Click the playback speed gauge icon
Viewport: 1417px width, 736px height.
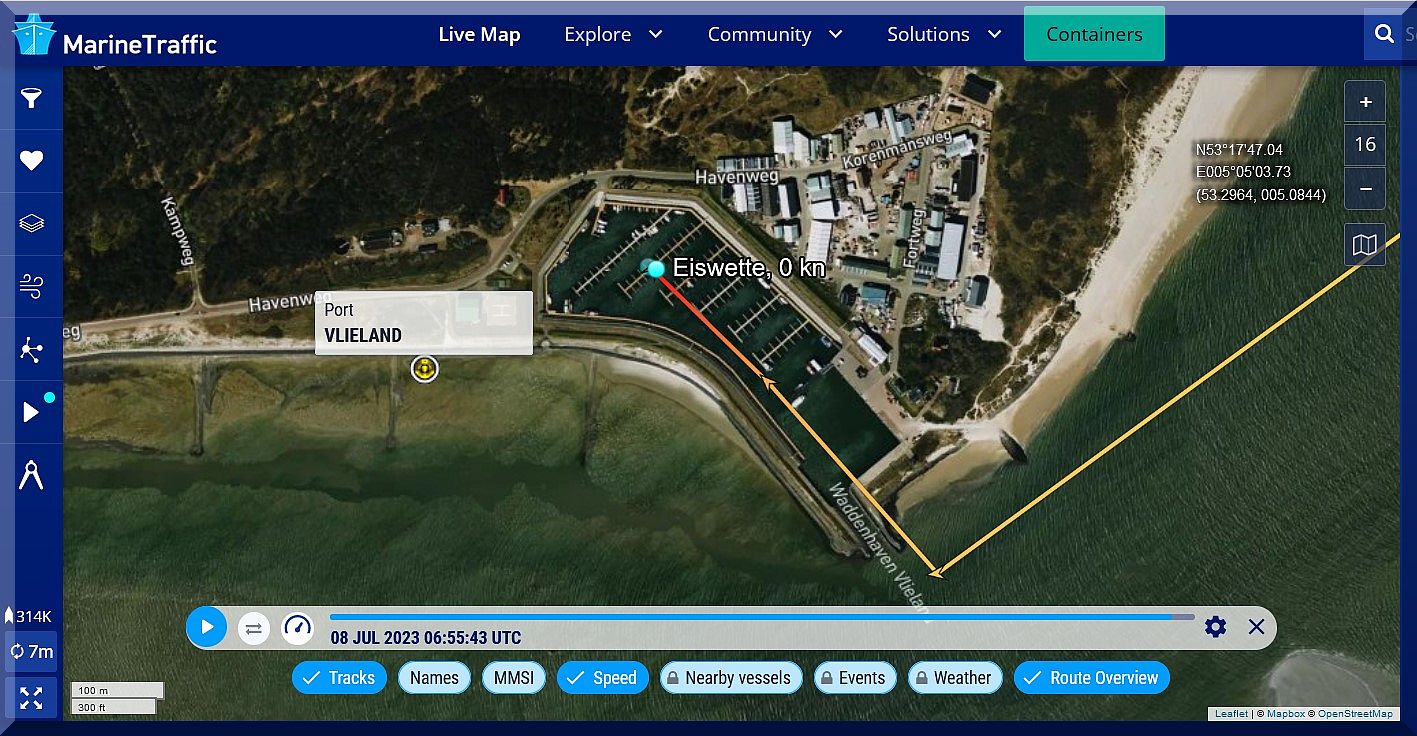[298, 627]
